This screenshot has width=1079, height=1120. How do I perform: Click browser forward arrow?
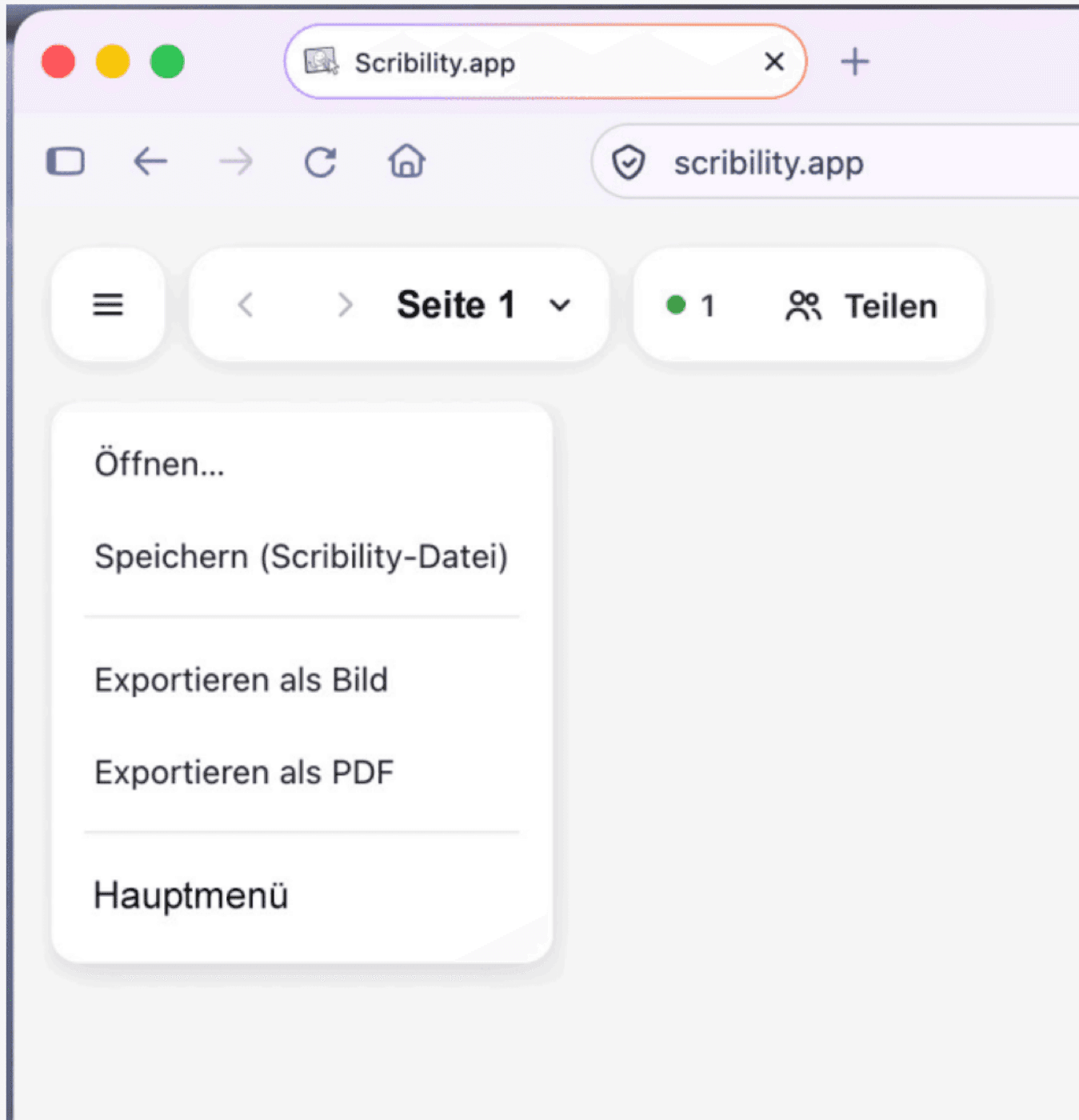pos(236,162)
